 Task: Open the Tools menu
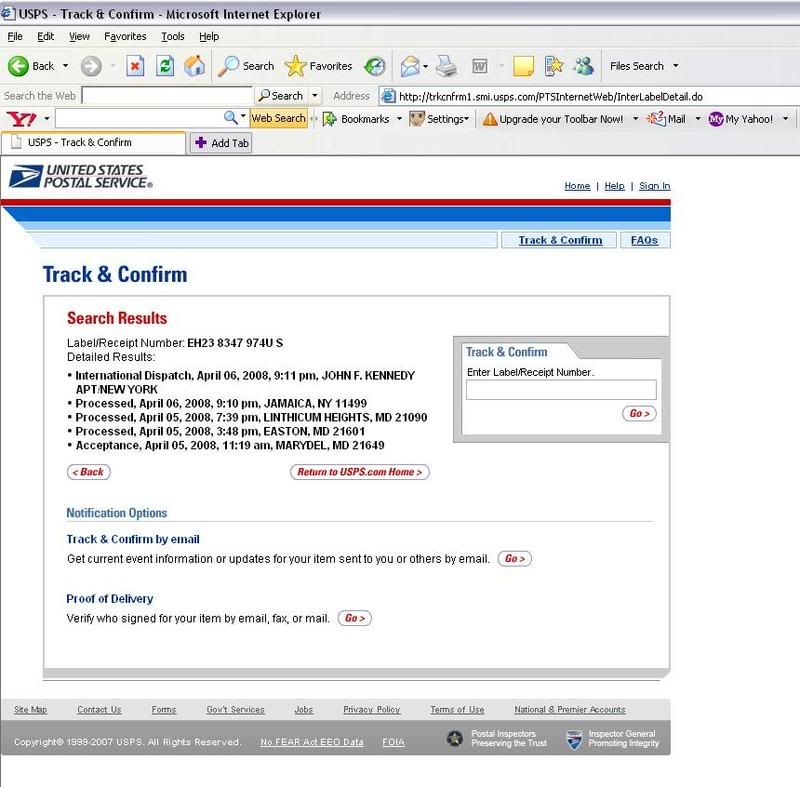tap(172, 36)
